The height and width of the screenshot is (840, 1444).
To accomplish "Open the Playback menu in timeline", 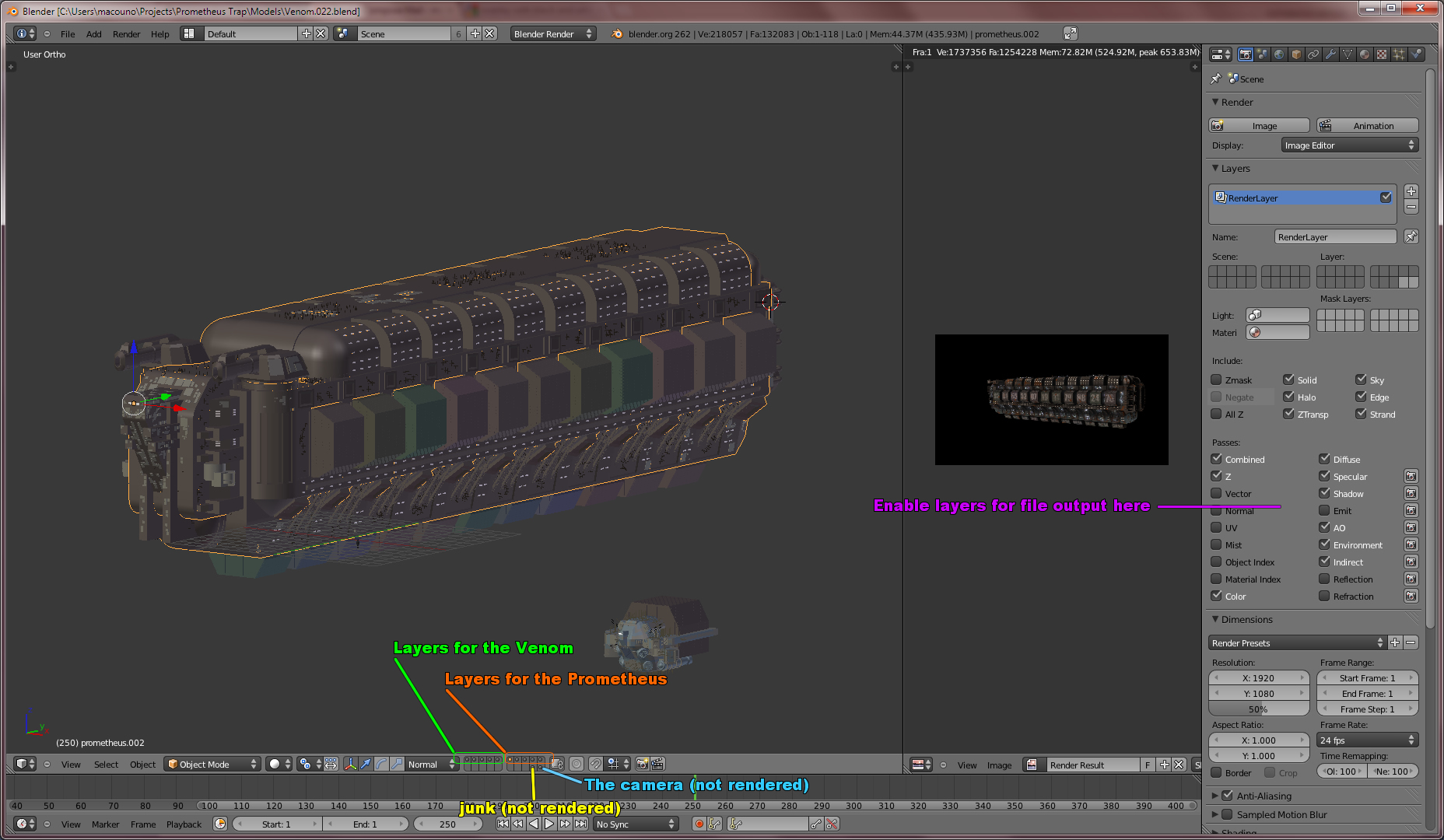I will (x=184, y=824).
